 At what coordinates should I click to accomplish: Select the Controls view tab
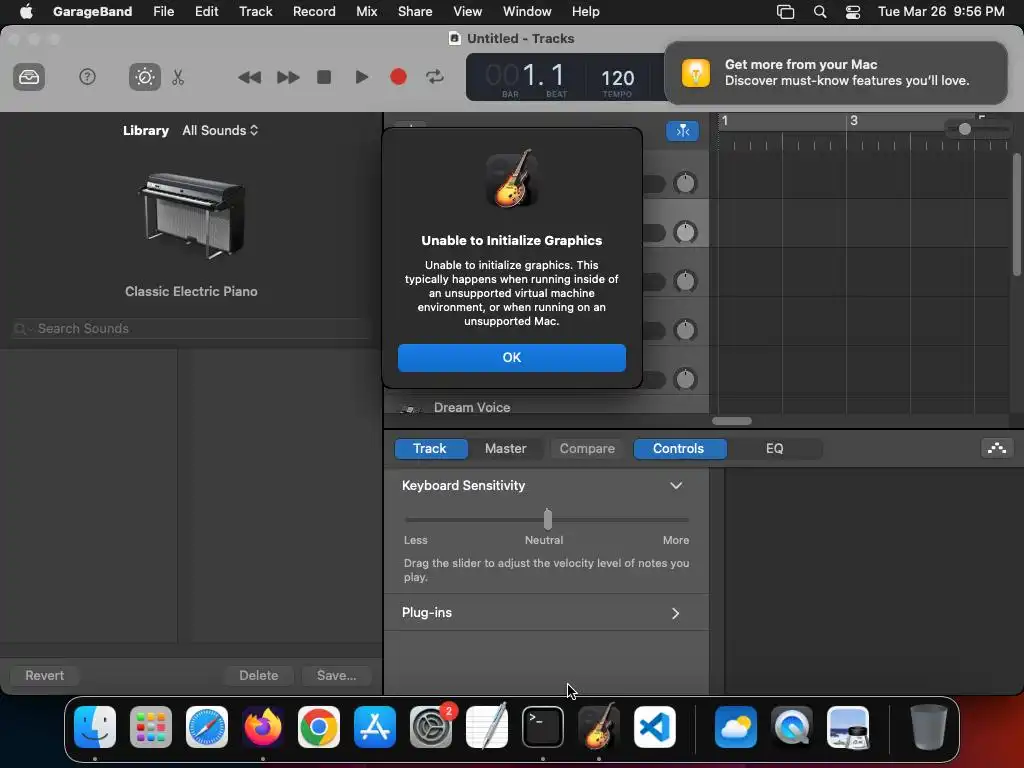click(679, 449)
